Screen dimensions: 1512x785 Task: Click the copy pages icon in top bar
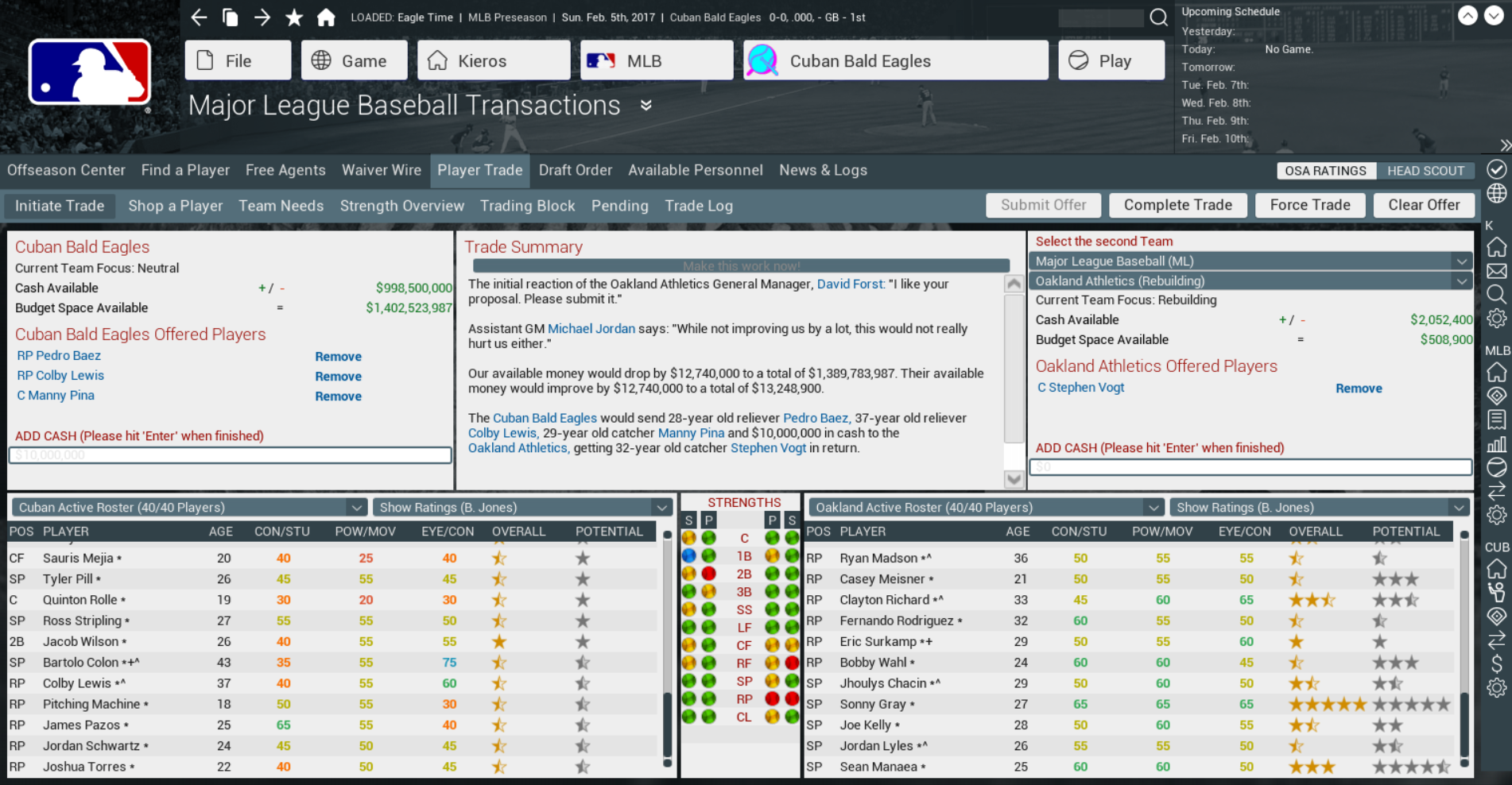231,17
